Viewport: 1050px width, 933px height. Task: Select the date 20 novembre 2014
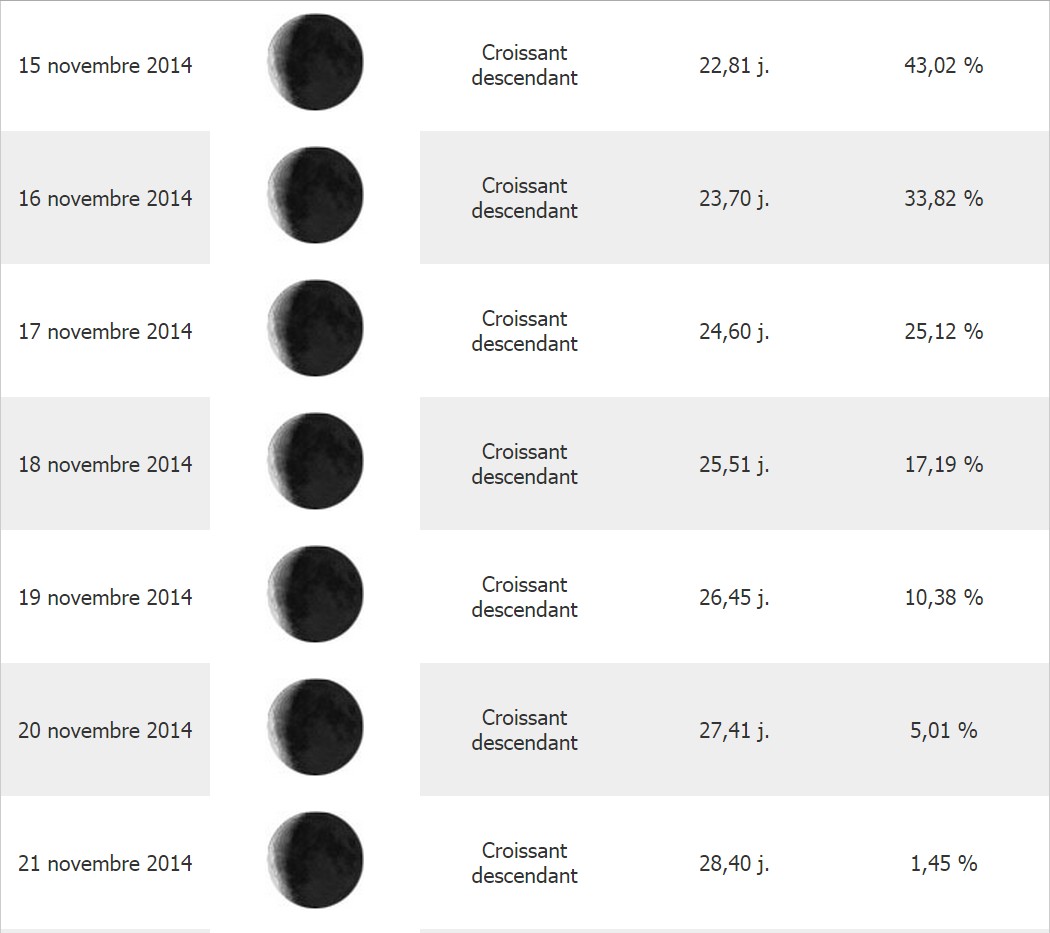[105, 730]
